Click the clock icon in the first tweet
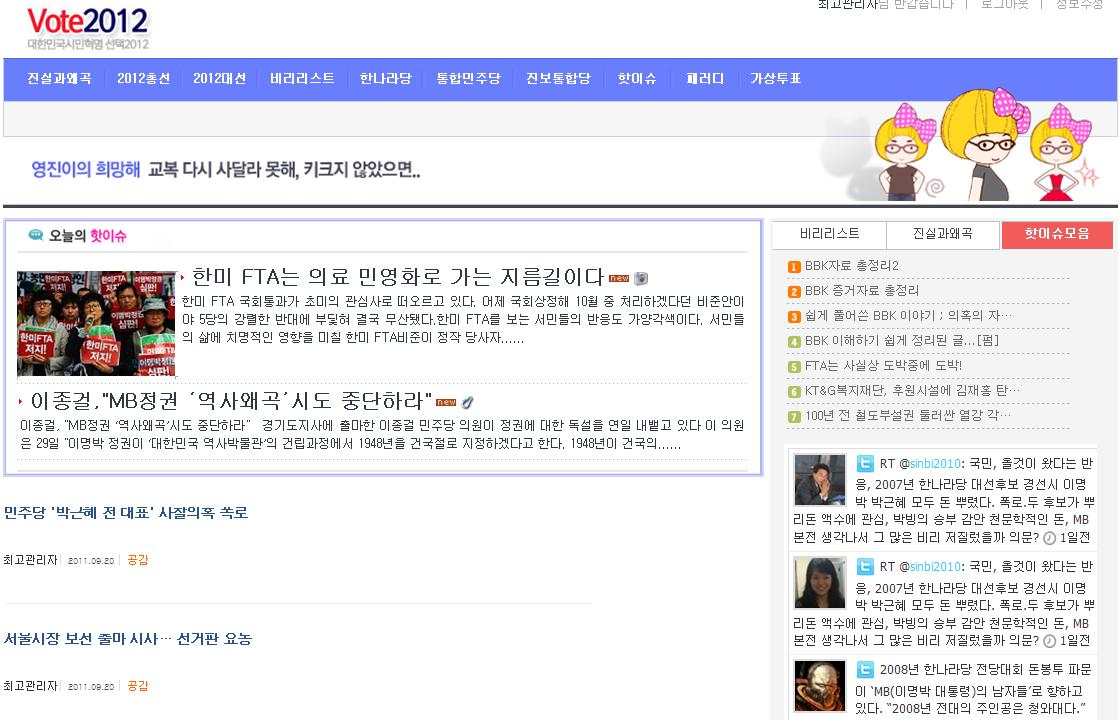Viewport: 1120px width, 720px height. pos(1049,538)
